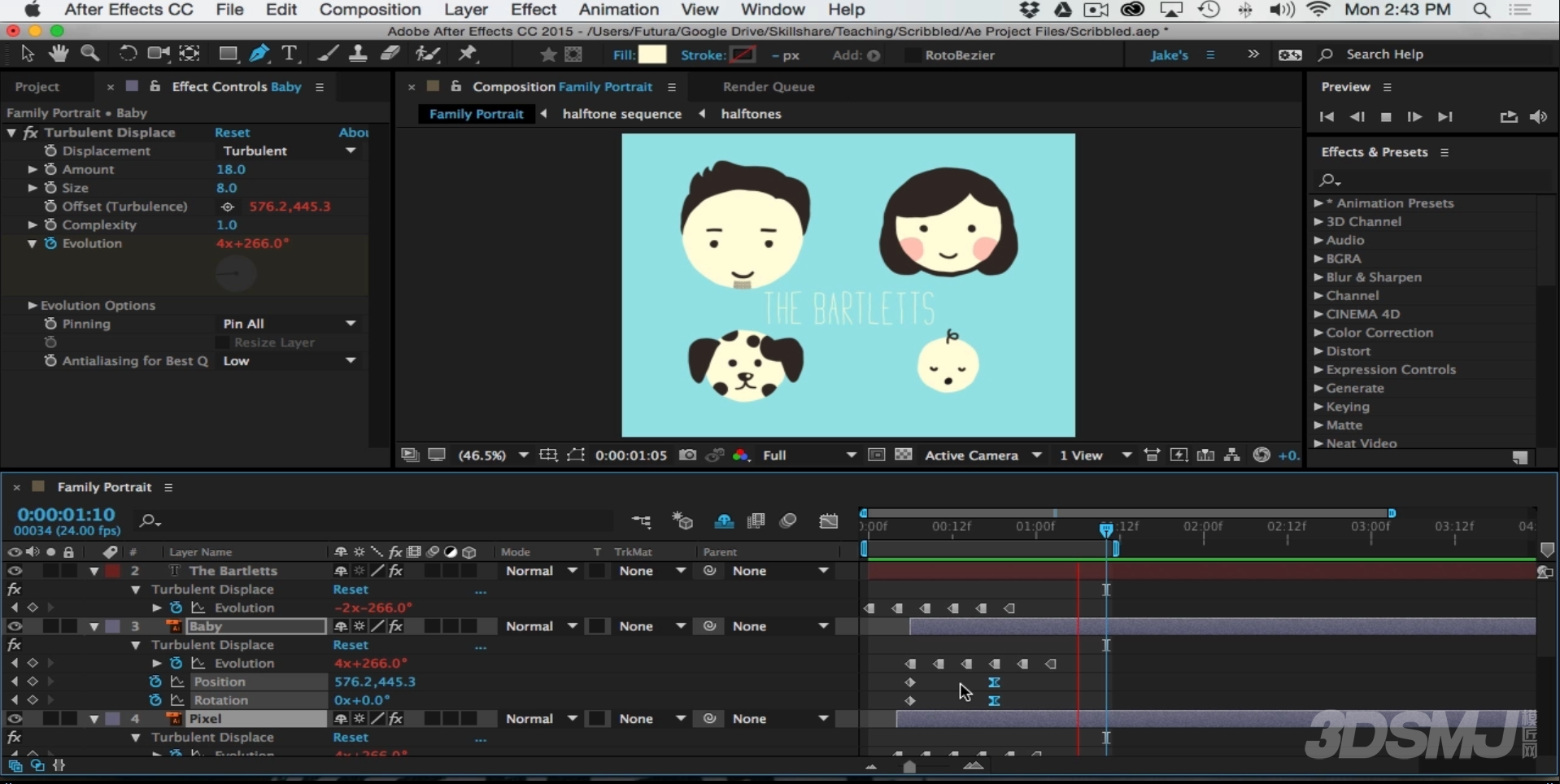The image size is (1560, 784).
Task: Click the Fill color swatch
Action: 651,54
